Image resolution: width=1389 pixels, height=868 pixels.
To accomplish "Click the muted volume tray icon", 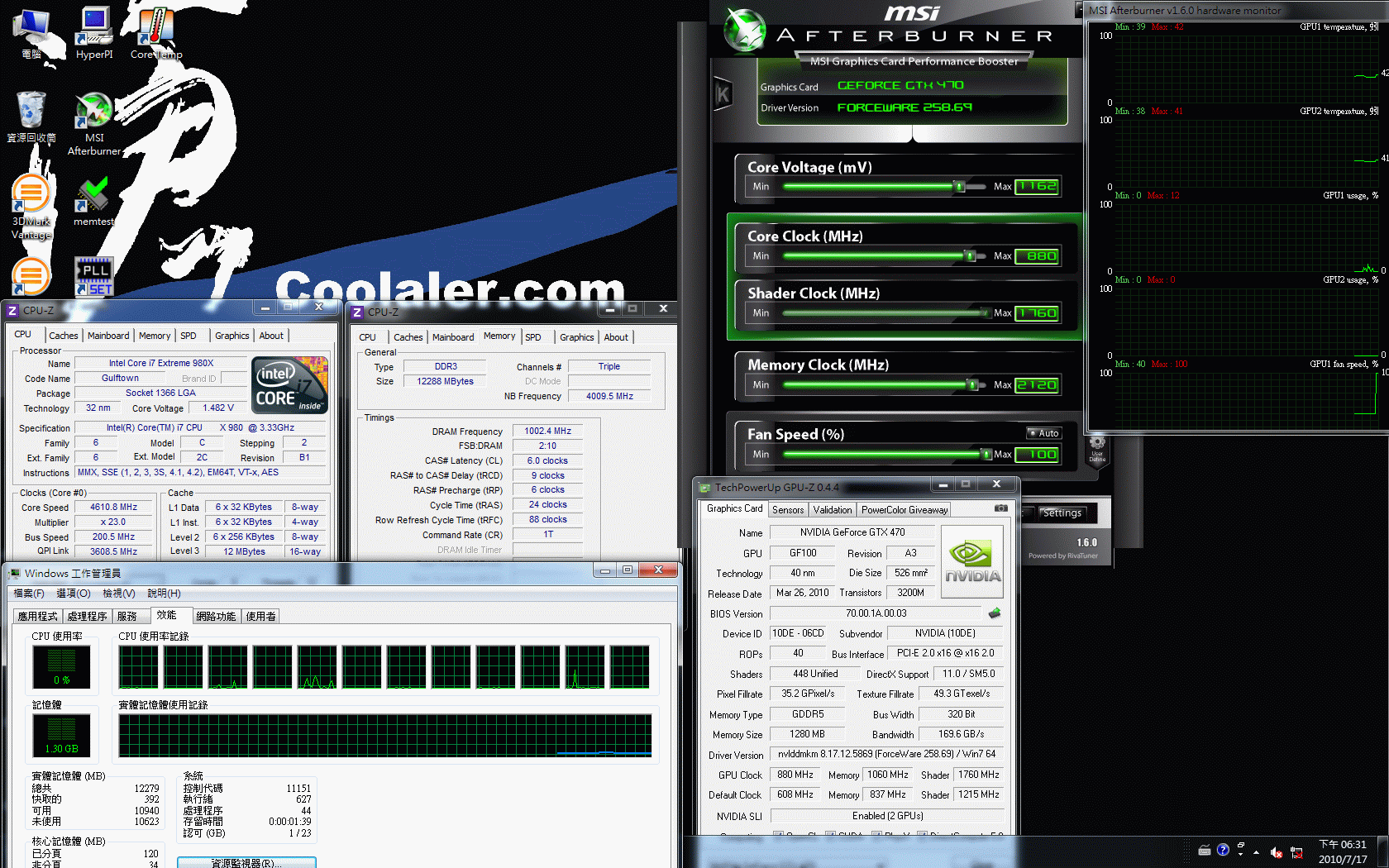I will click(x=1277, y=852).
